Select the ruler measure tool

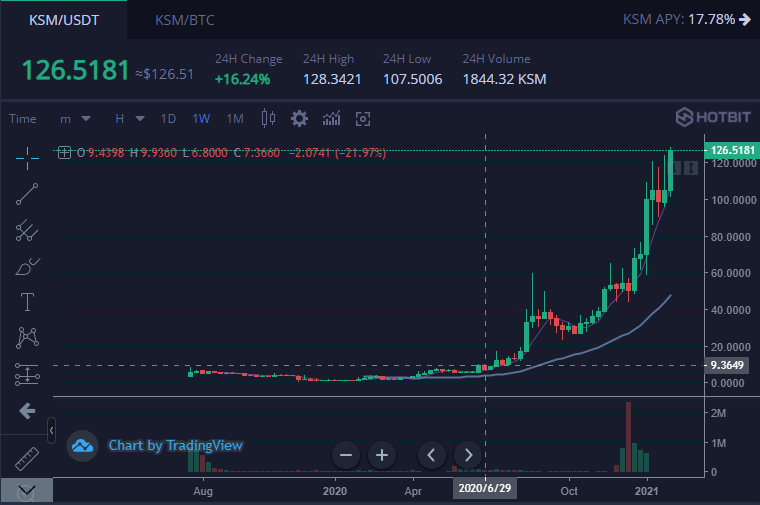(27, 458)
